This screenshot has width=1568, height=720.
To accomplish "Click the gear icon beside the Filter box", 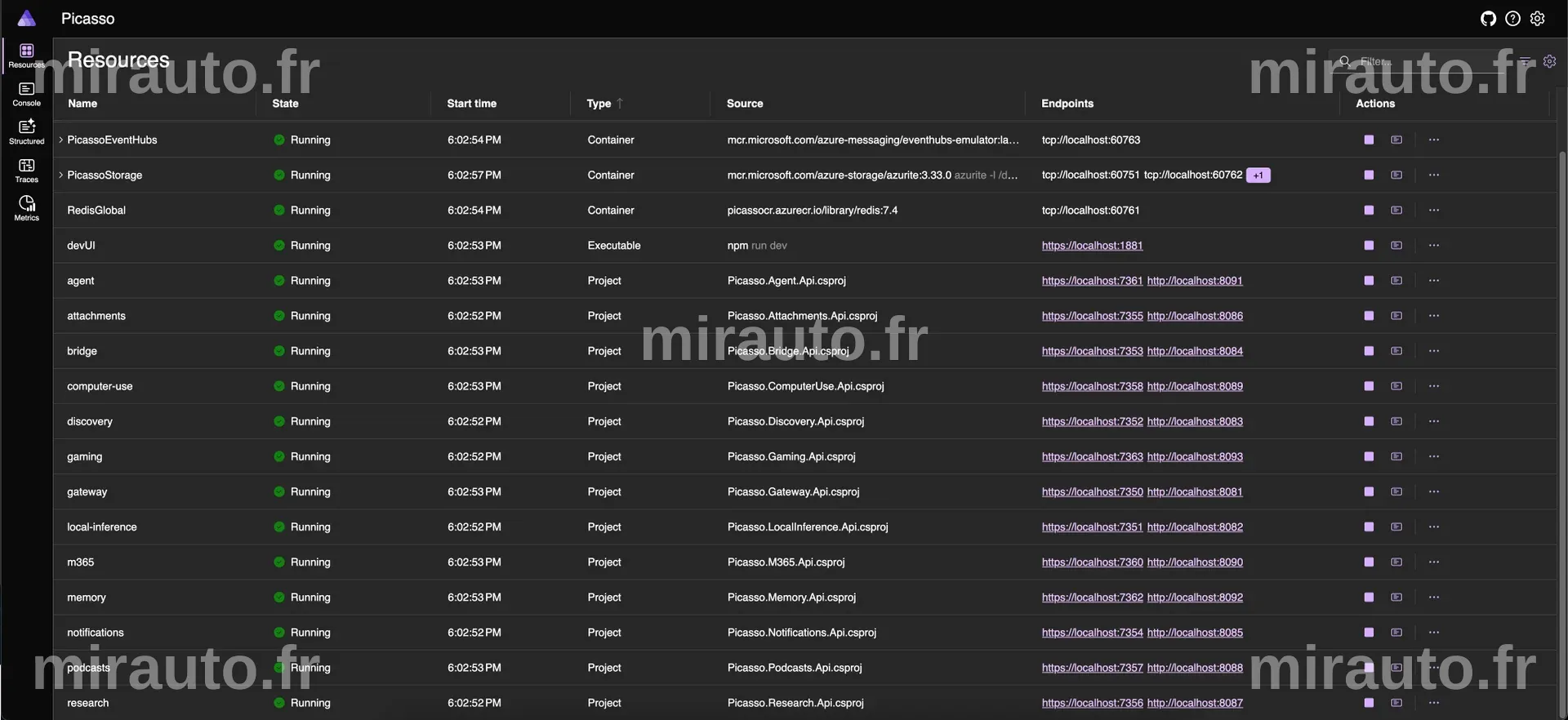I will click(x=1549, y=61).
